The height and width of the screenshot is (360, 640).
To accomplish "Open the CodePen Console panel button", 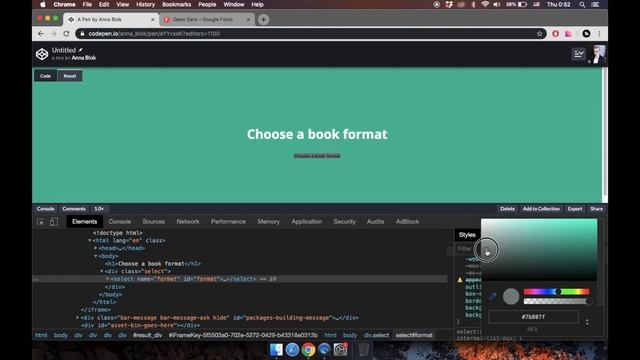I will click(x=45, y=209).
